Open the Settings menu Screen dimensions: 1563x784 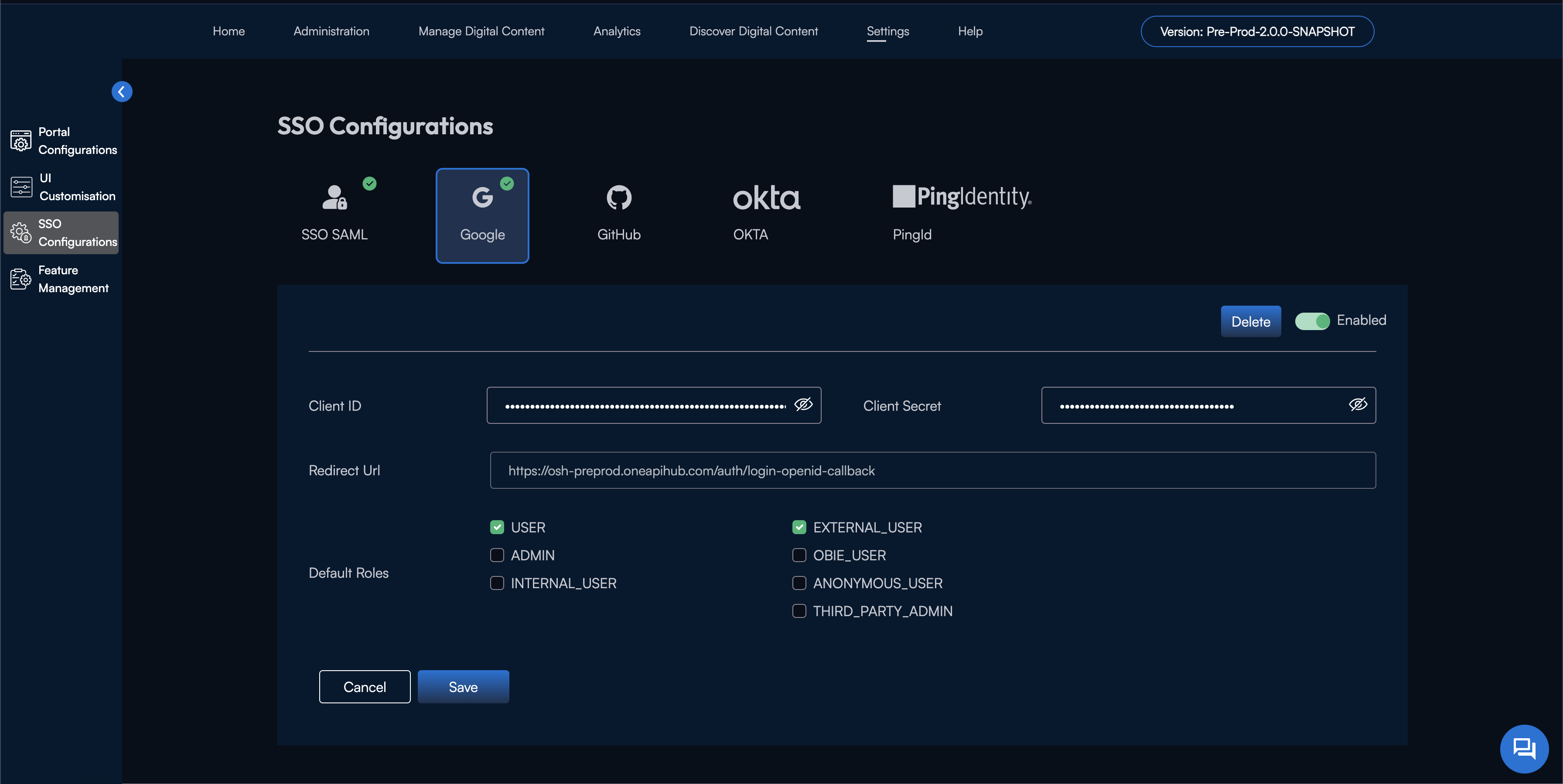point(887,31)
